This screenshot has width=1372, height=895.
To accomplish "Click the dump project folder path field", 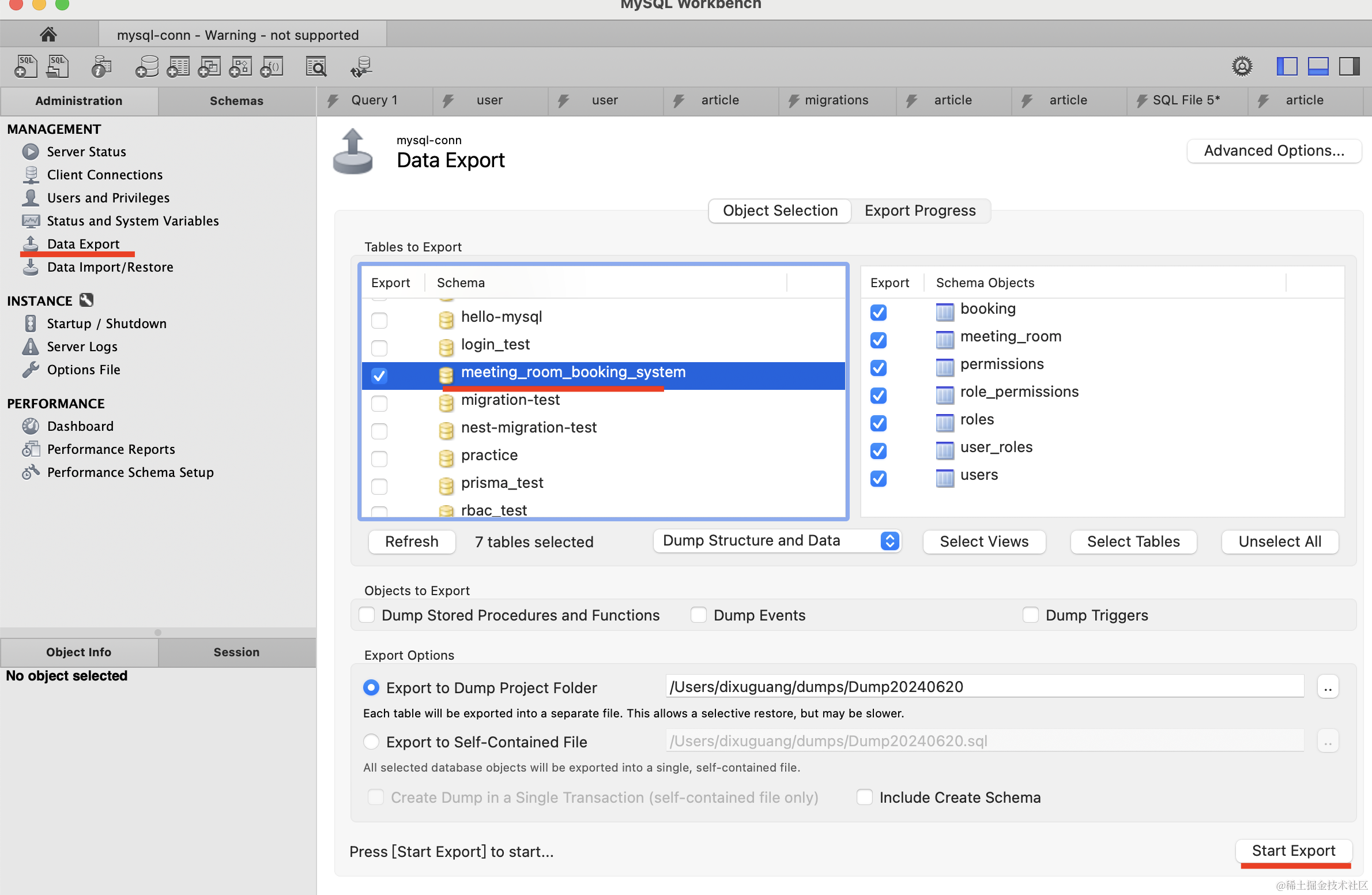I will pos(983,687).
